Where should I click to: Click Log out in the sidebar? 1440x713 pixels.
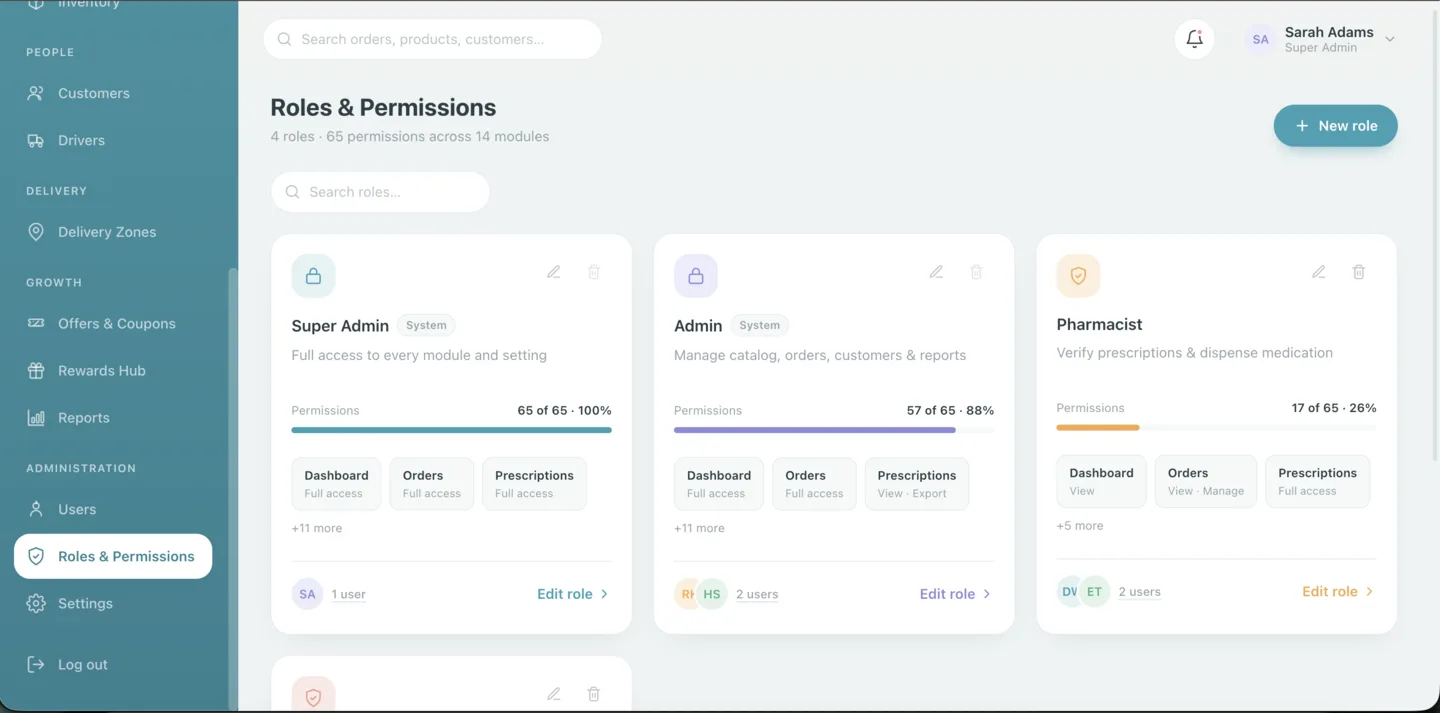pos(113,665)
